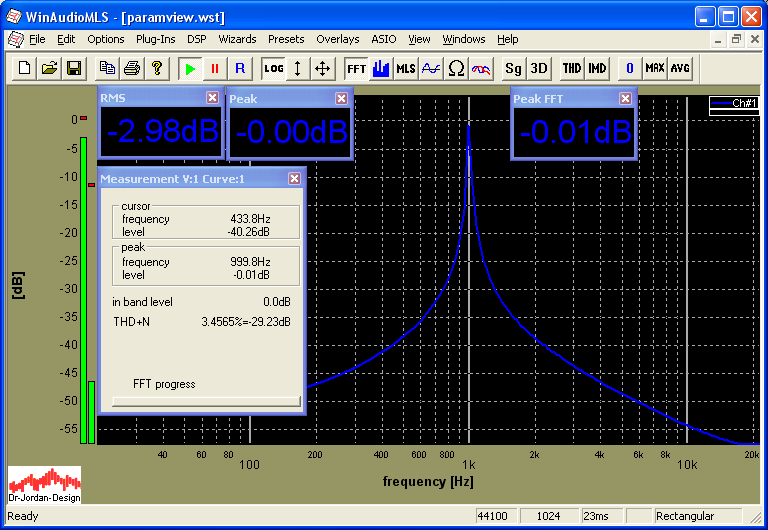This screenshot has height=530, width=768.
Task: Click the THD toolbar button
Action: [x=571, y=68]
